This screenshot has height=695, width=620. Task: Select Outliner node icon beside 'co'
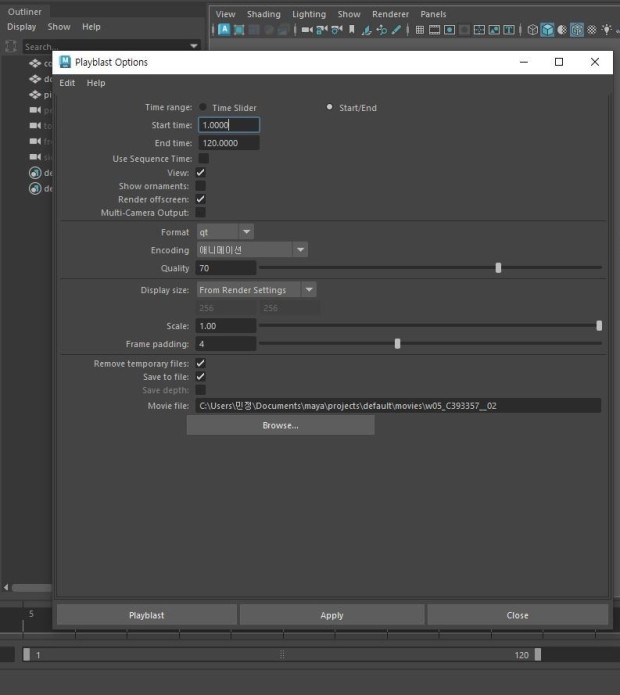[x=35, y=63]
